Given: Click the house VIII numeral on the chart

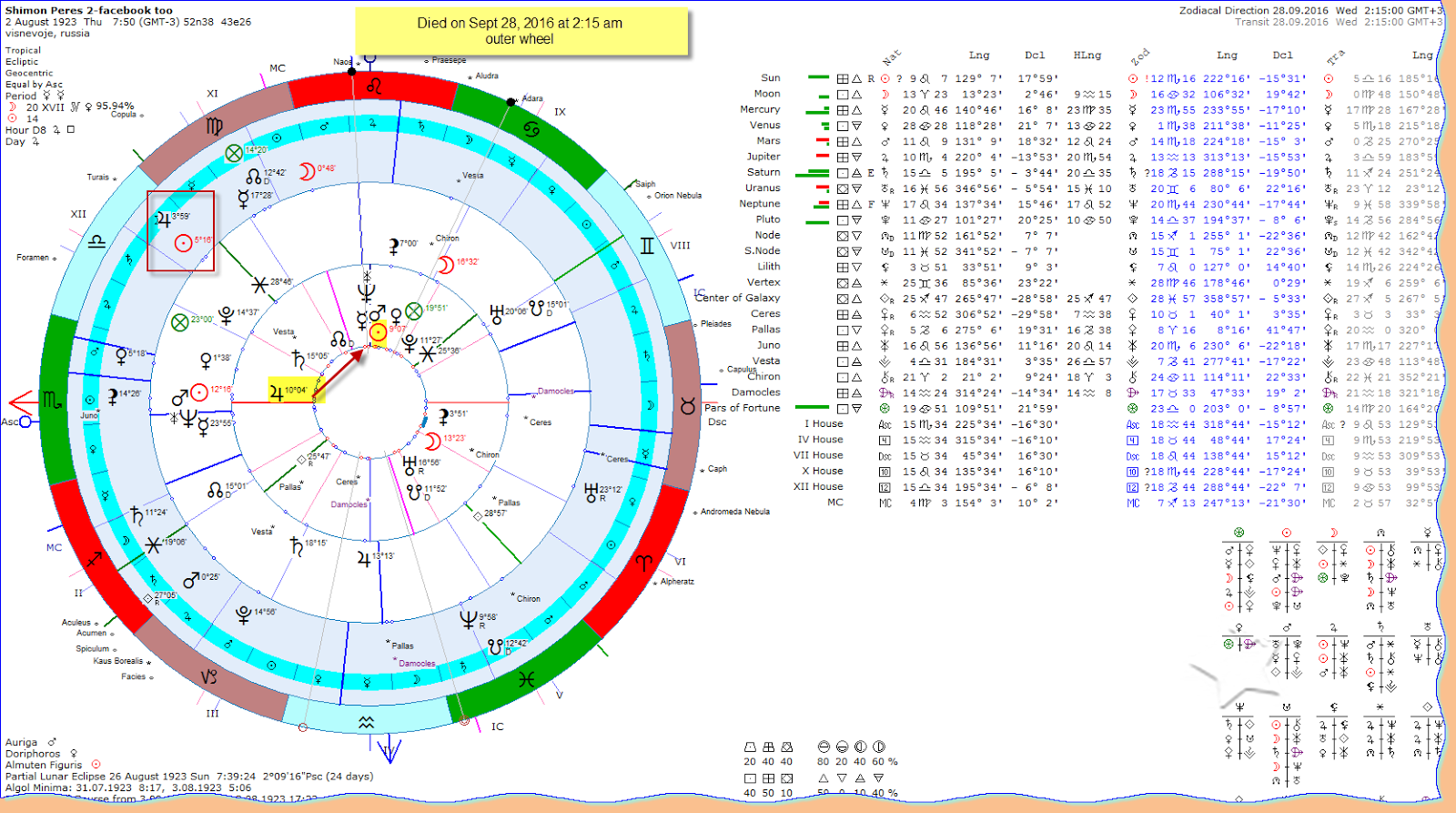Looking at the screenshot, I should [x=681, y=246].
